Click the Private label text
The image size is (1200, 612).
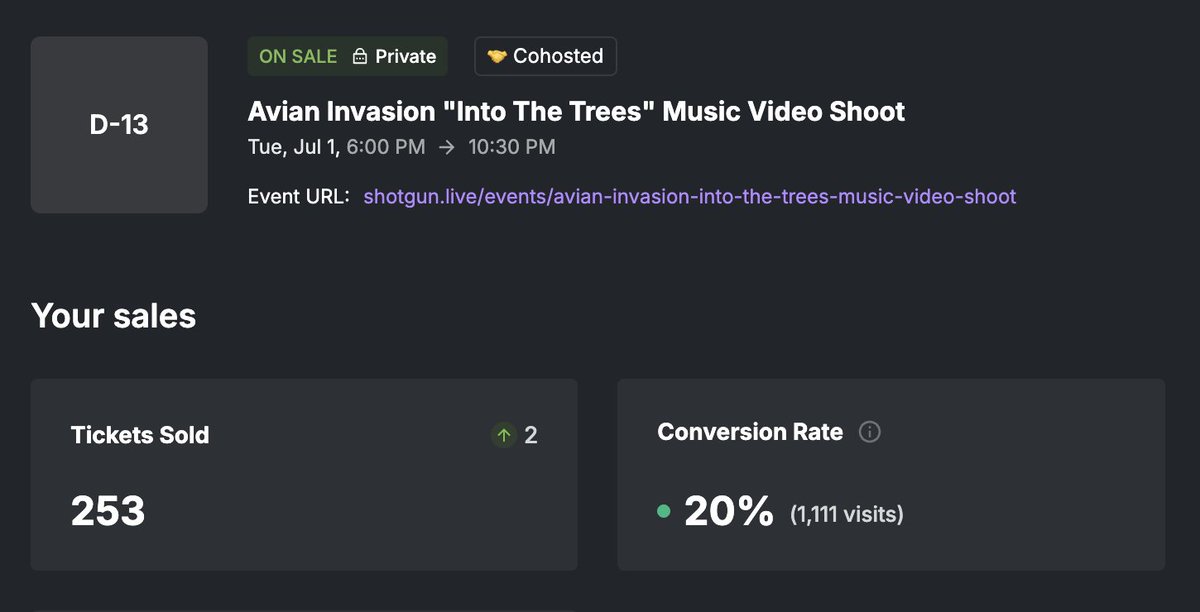click(406, 56)
